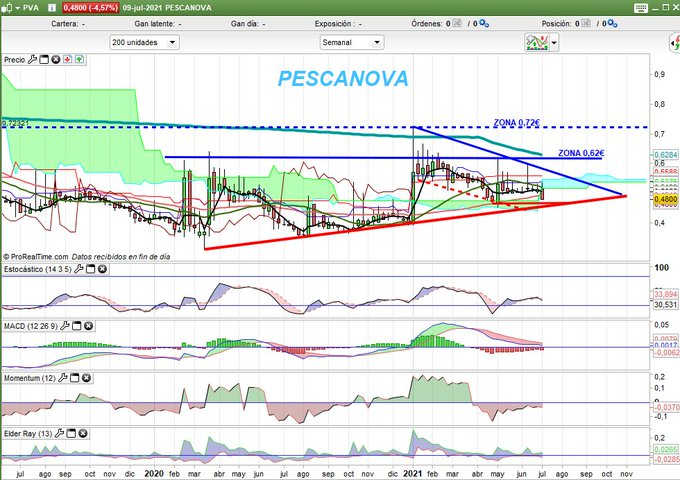Remove the MACD indicator panel
The width and height of the screenshot is (680, 480).
pos(88,326)
